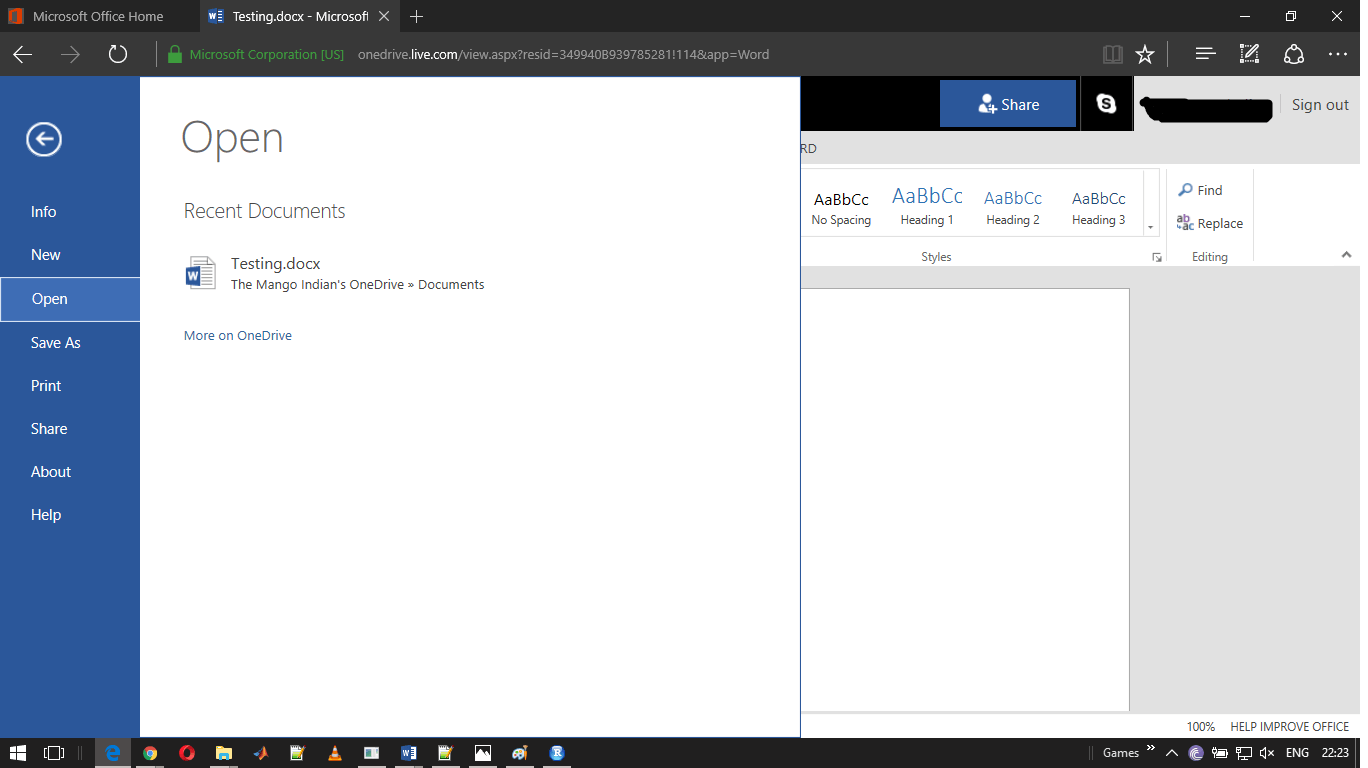
Task: Open the Edge Hub icon
Action: coord(1205,54)
